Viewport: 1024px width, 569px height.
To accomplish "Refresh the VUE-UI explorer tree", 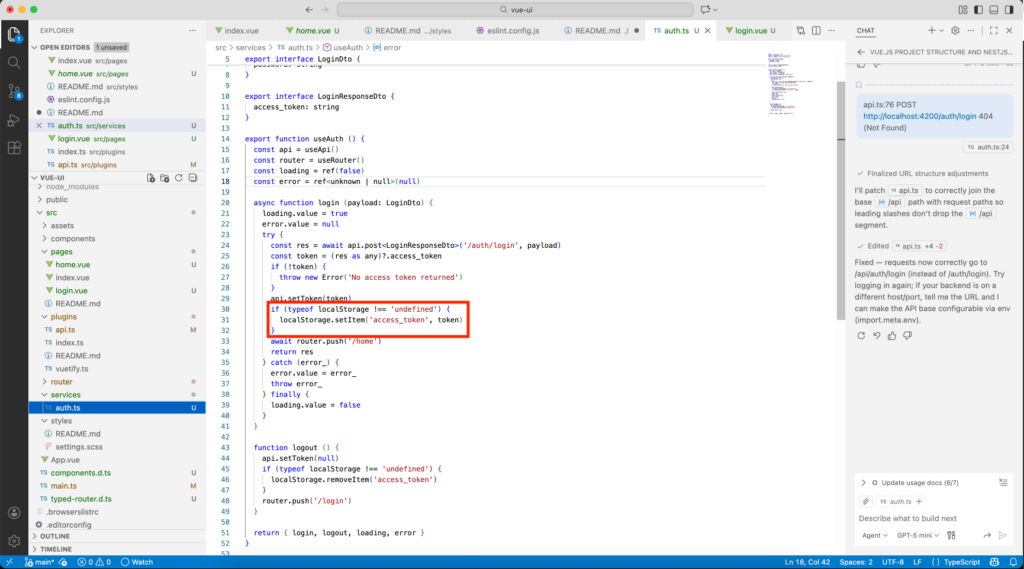I will (178, 177).
